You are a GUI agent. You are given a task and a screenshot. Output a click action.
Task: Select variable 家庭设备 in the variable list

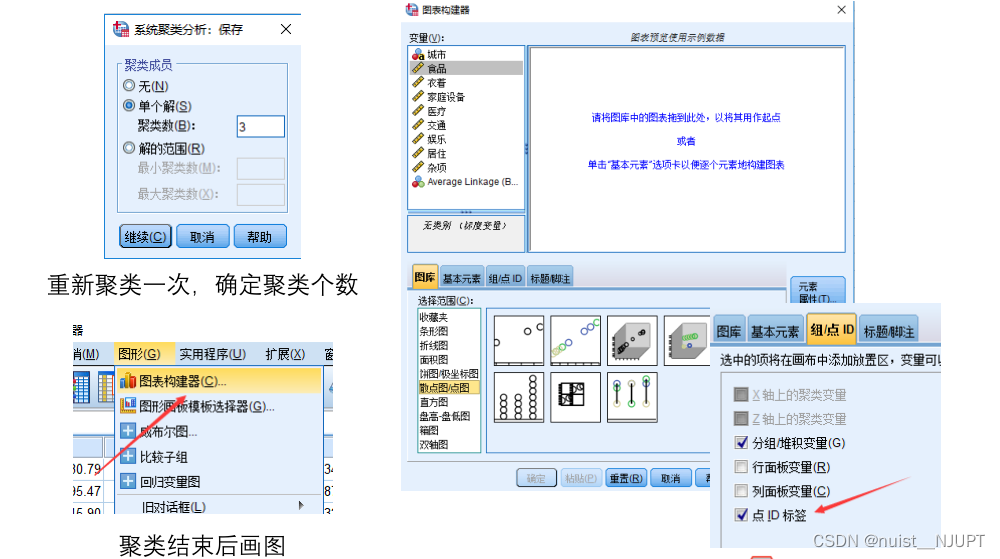tap(466, 97)
